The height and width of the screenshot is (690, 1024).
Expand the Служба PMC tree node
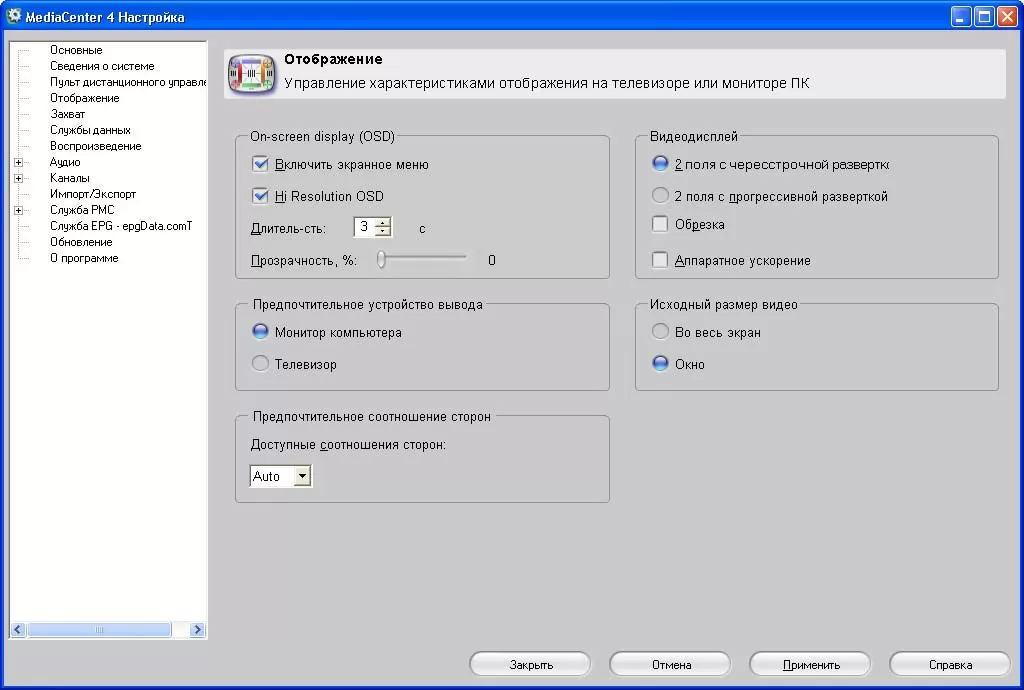pos(18,211)
